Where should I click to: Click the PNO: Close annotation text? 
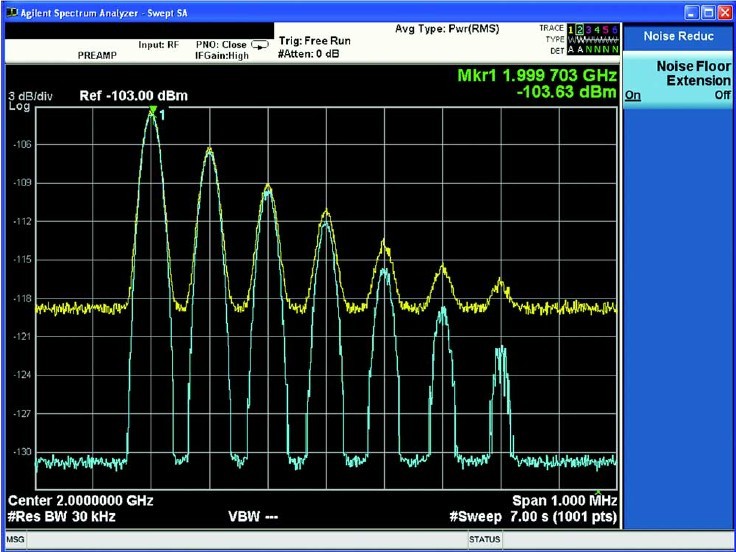click(221, 45)
